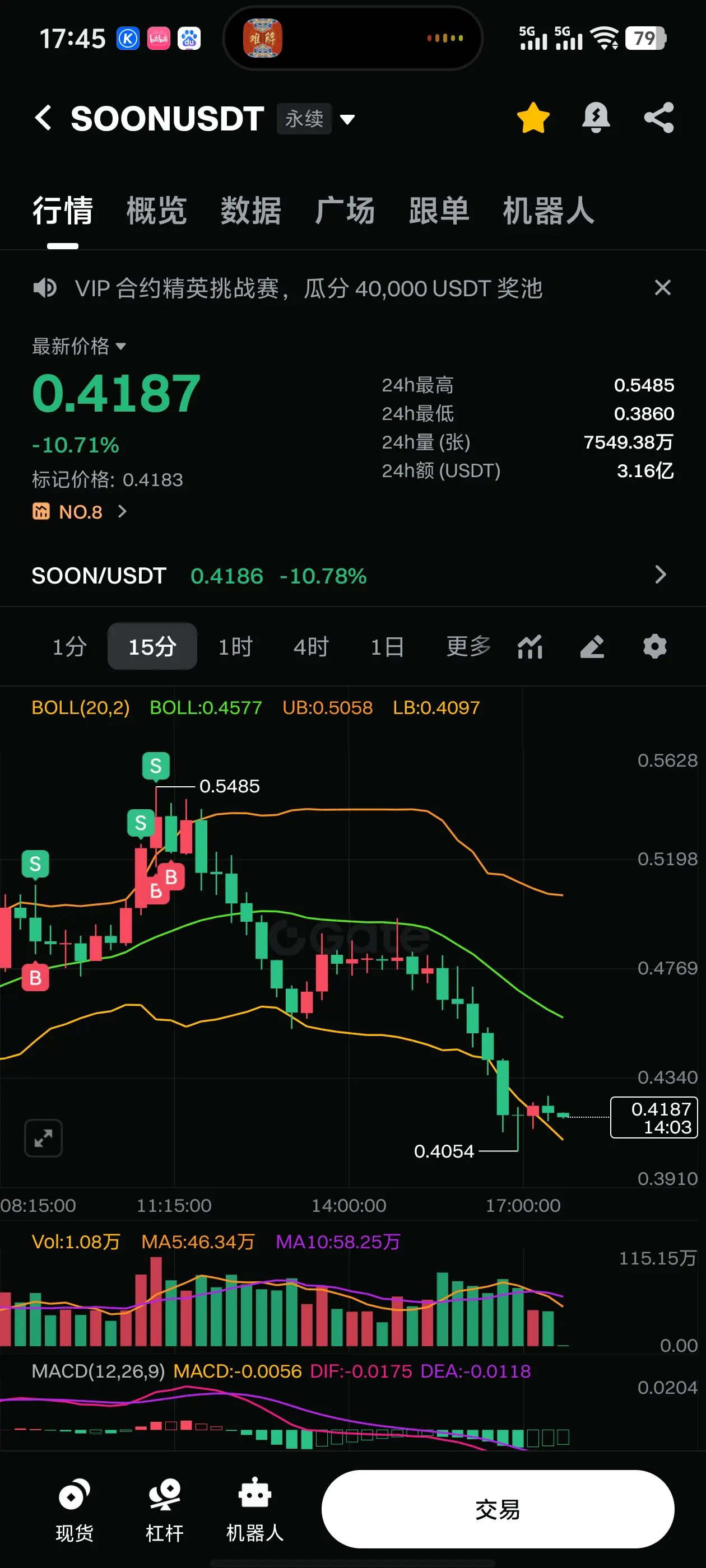Open the 现货 spot shortcut
The width and height of the screenshot is (706, 1568).
click(x=75, y=1510)
